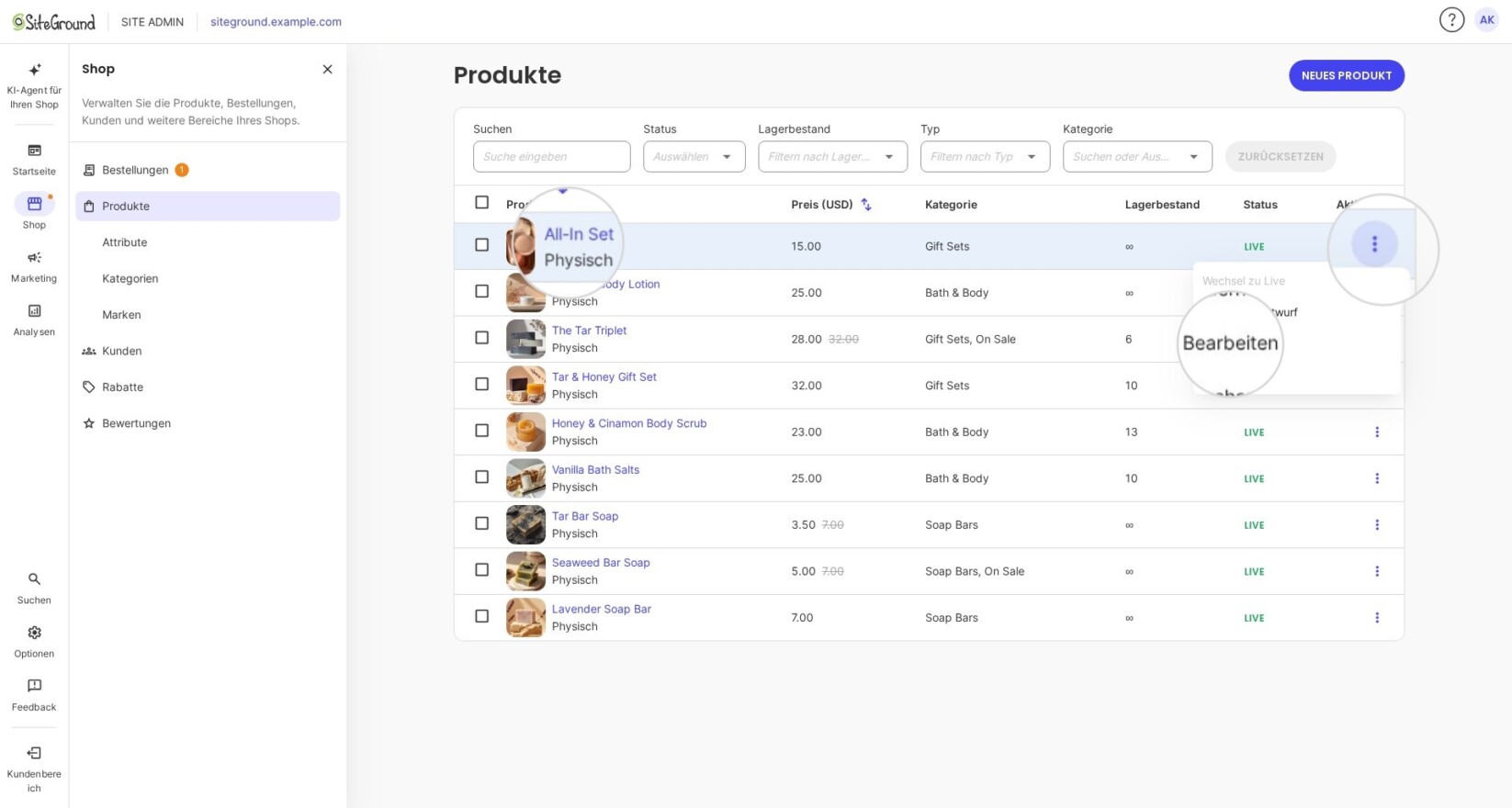
Task: Open the Lagerbestand filter dropdown
Action: (x=832, y=157)
